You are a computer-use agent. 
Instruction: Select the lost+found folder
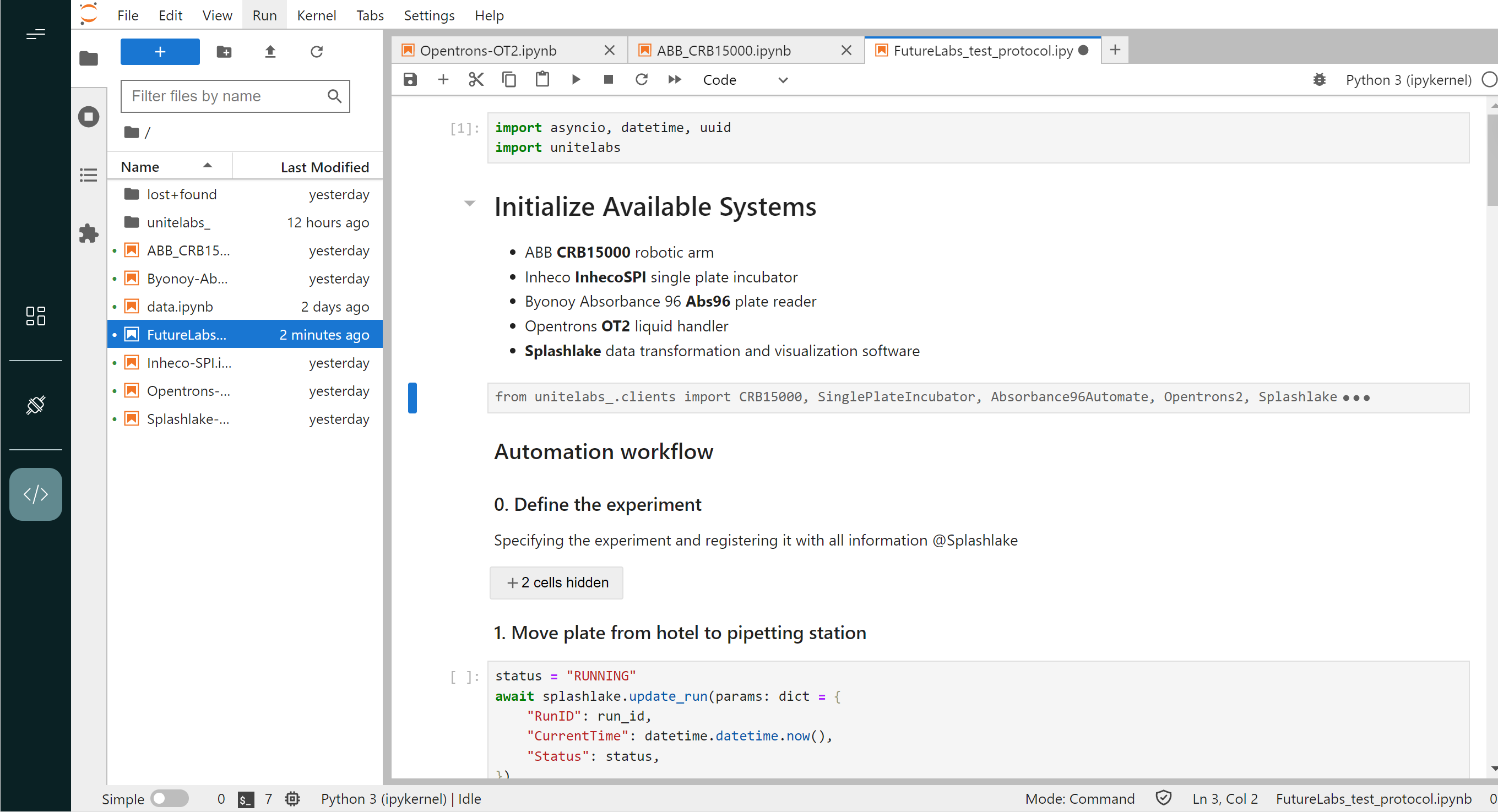[245, 194]
